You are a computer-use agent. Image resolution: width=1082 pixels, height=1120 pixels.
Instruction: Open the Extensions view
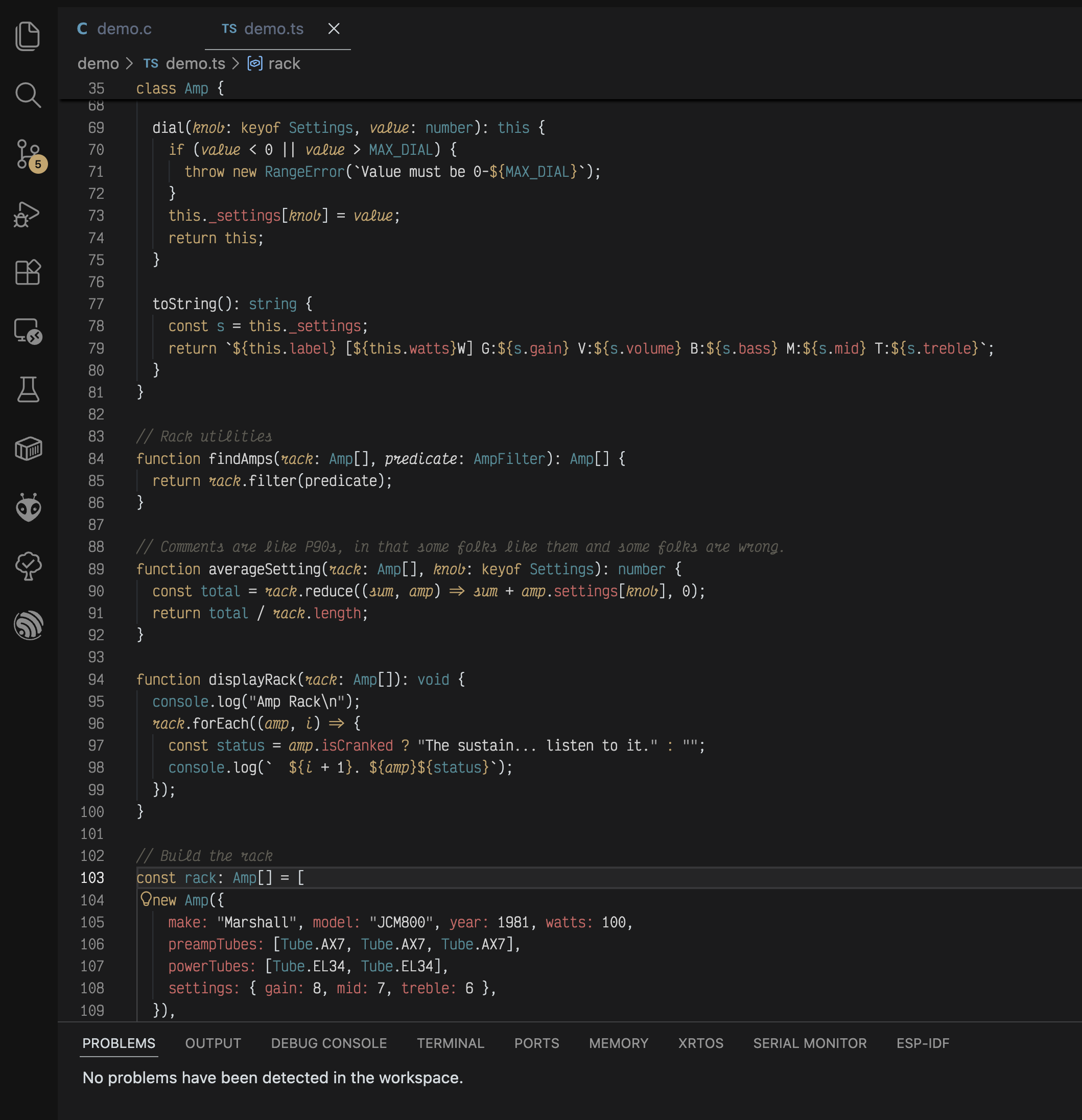point(28,272)
